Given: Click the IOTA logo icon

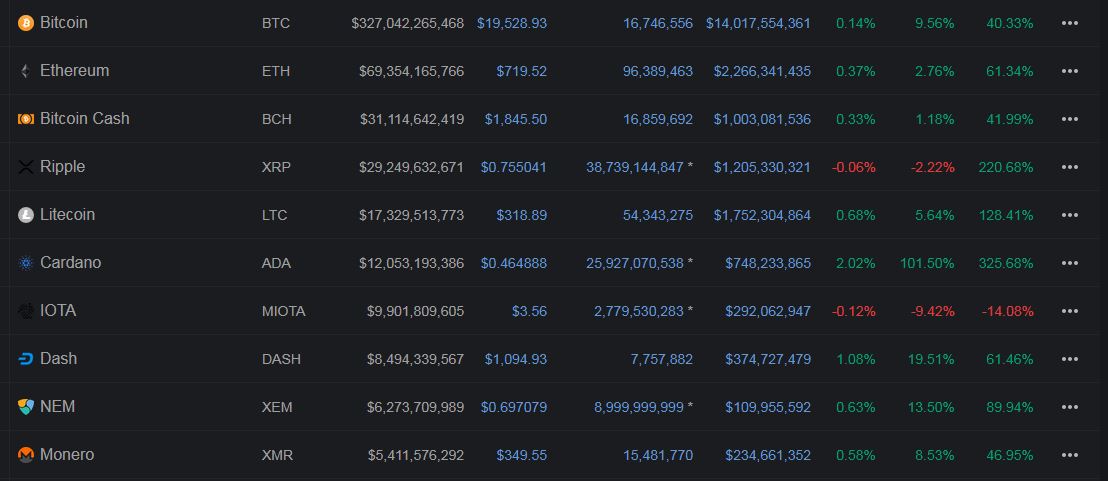Looking at the screenshot, I should point(25,311).
